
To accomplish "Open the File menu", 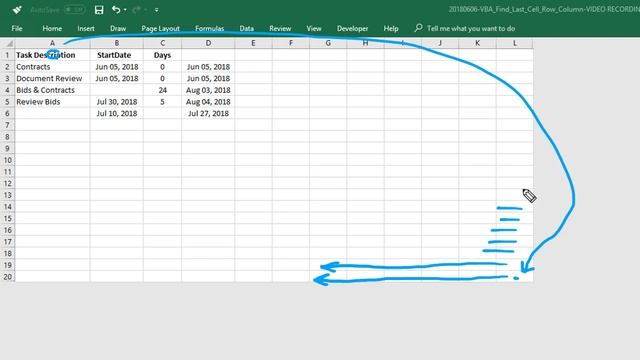I will [x=17, y=28].
